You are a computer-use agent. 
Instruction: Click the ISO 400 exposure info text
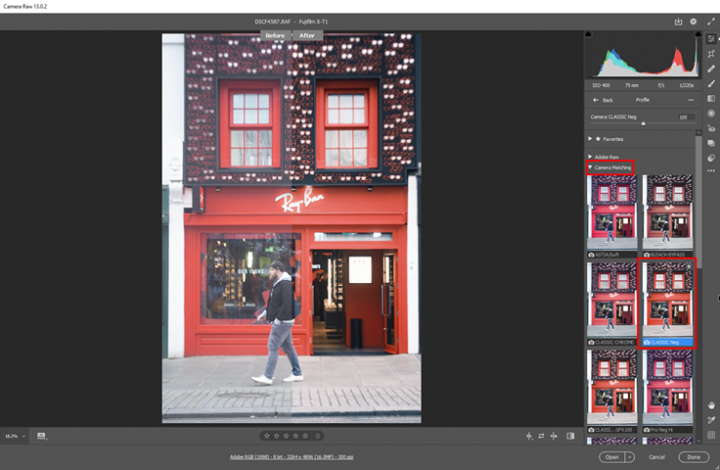coord(601,85)
